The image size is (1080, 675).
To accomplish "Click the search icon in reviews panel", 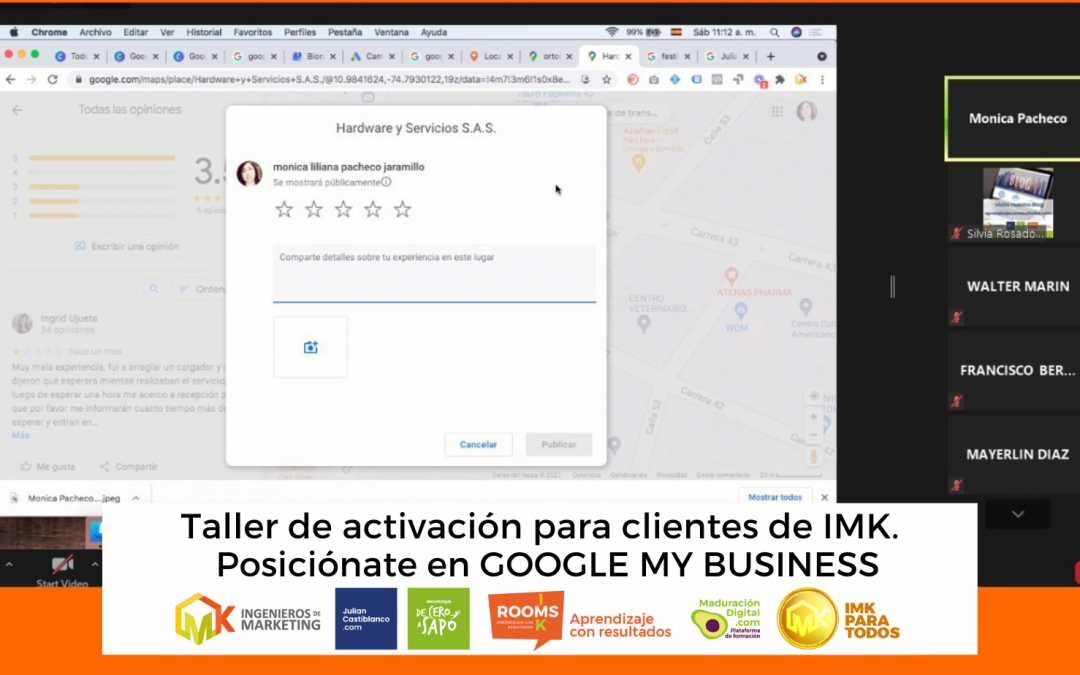I will click(154, 289).
